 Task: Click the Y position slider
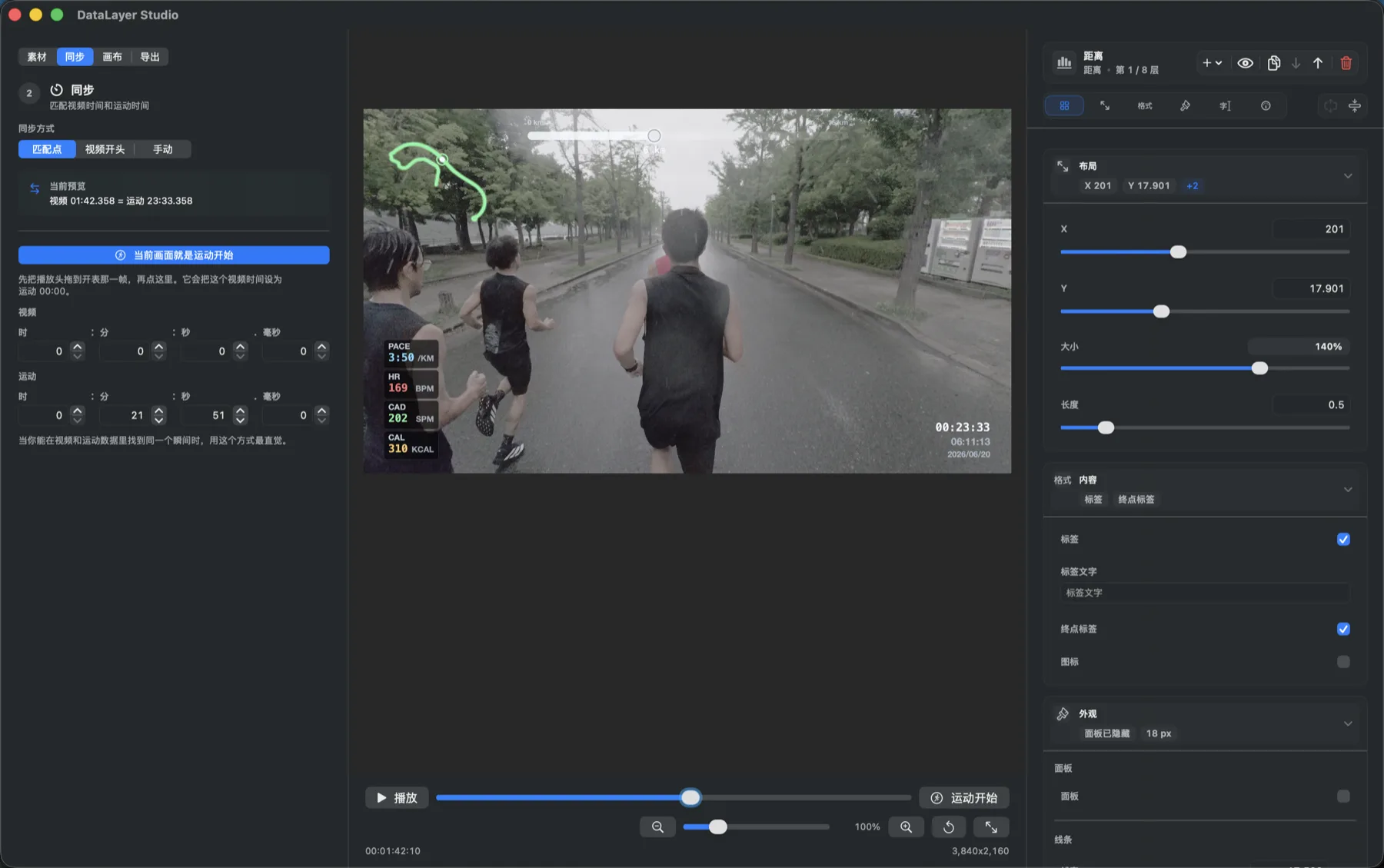[x=1205, y=311]
